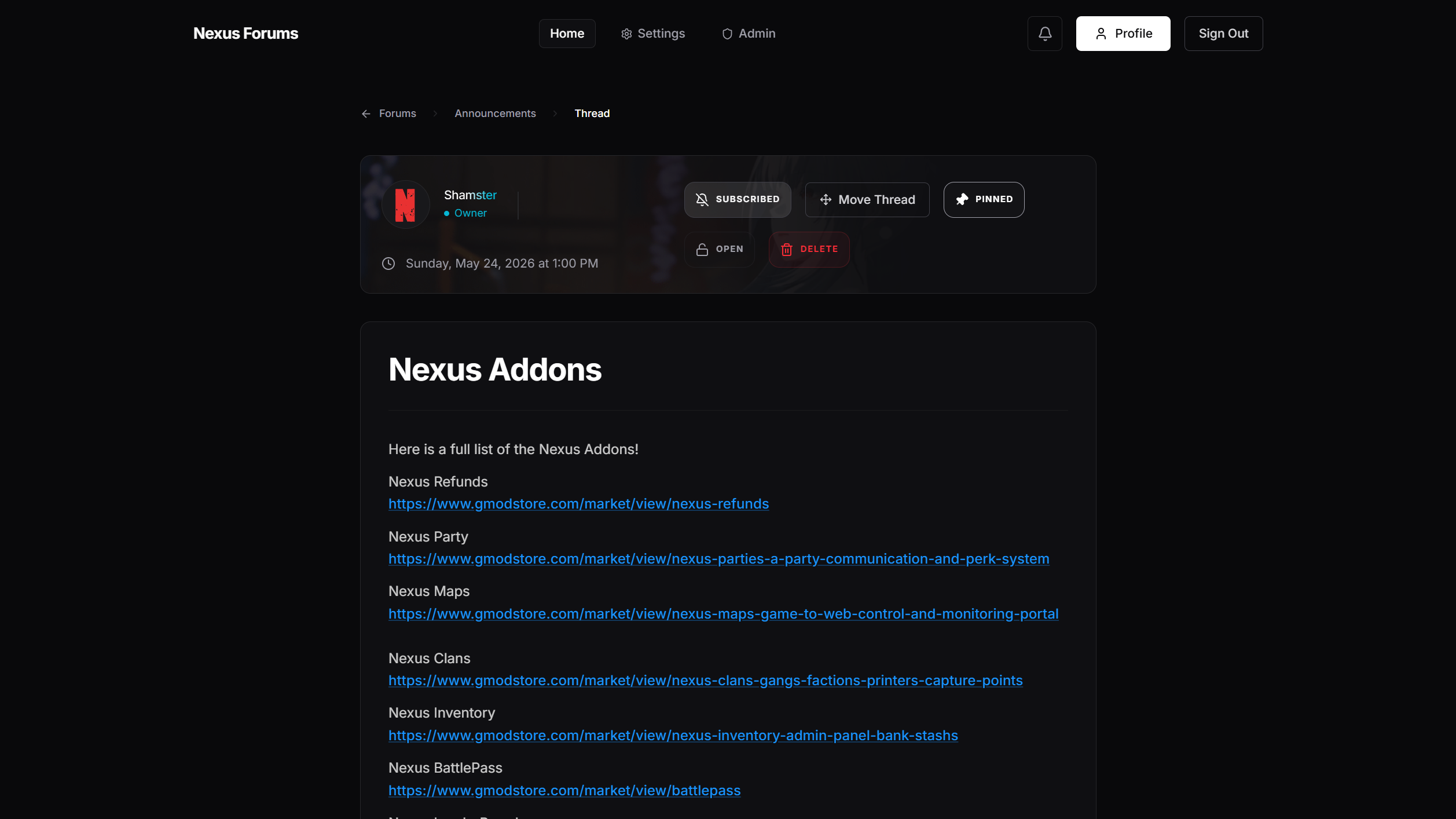Open Shamster's user profile name

[x=470, y=195]
